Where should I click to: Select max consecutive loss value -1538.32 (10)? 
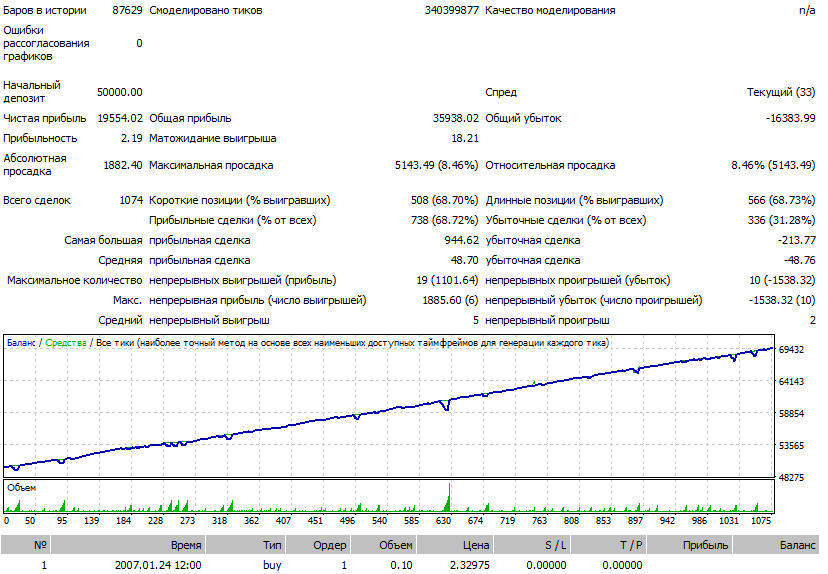(x=782, y=300)
